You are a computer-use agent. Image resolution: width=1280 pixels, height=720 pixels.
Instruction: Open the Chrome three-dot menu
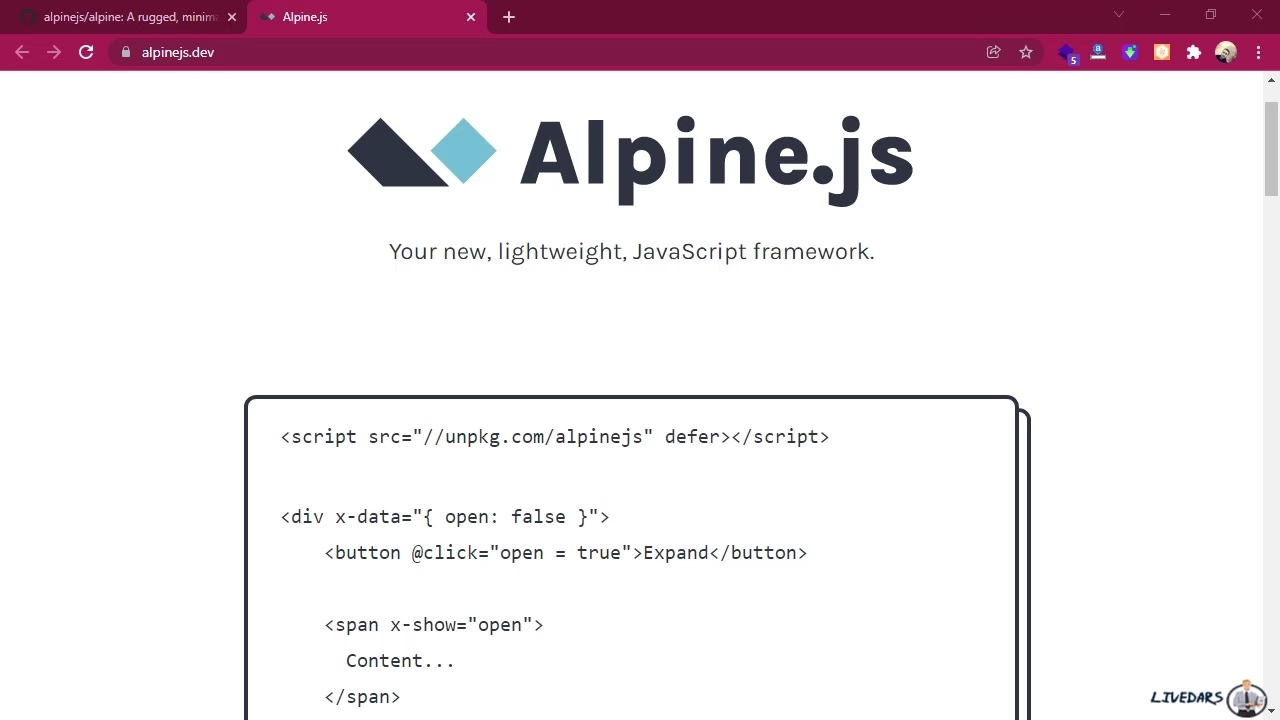(x=1258, y=52)
